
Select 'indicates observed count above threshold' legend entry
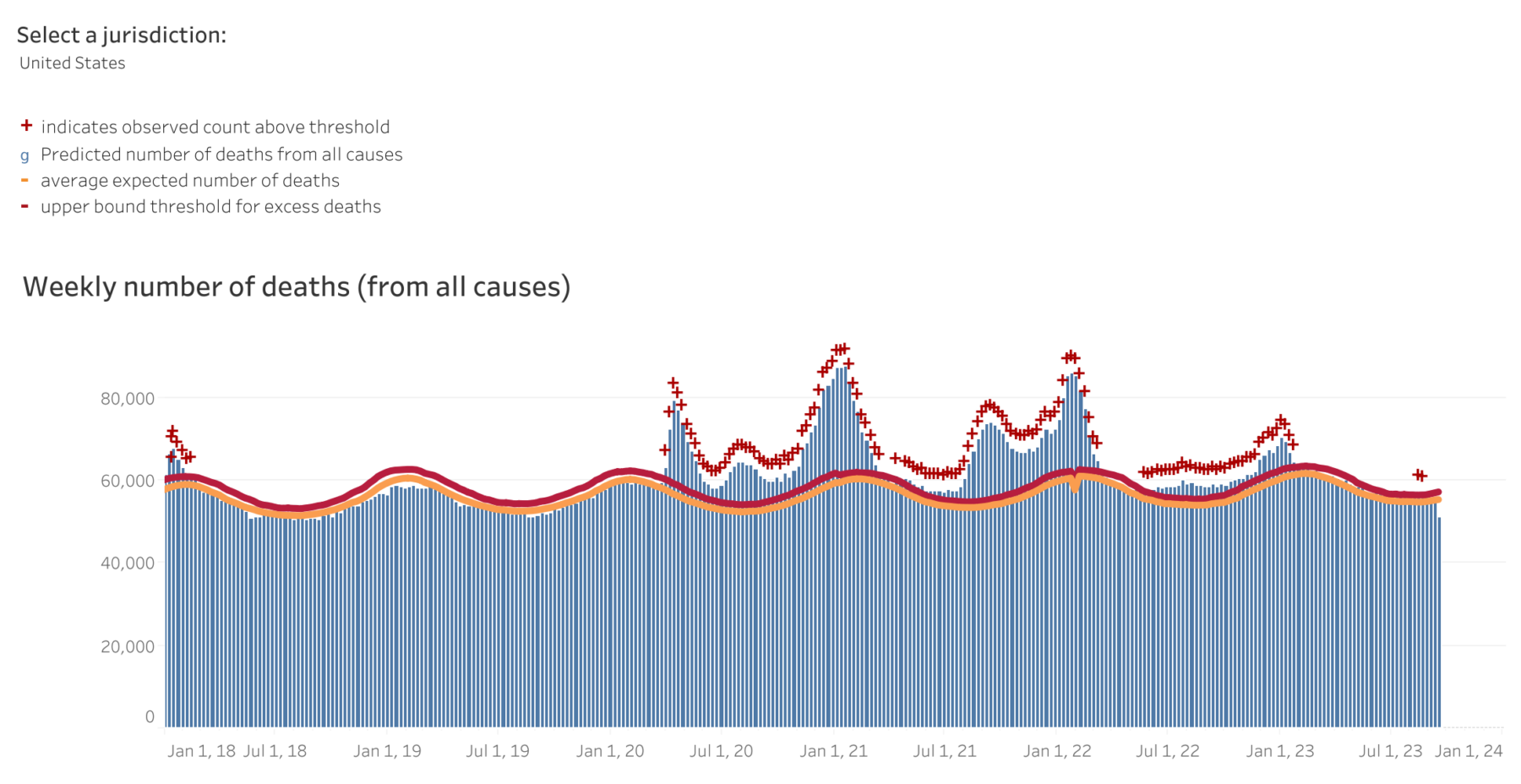215,127
